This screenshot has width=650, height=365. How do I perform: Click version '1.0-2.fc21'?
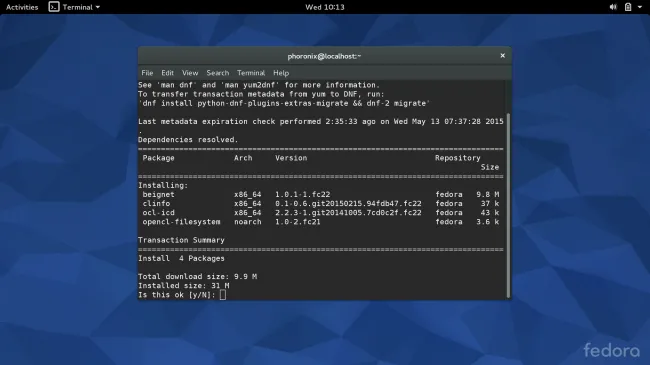[298, 221]
